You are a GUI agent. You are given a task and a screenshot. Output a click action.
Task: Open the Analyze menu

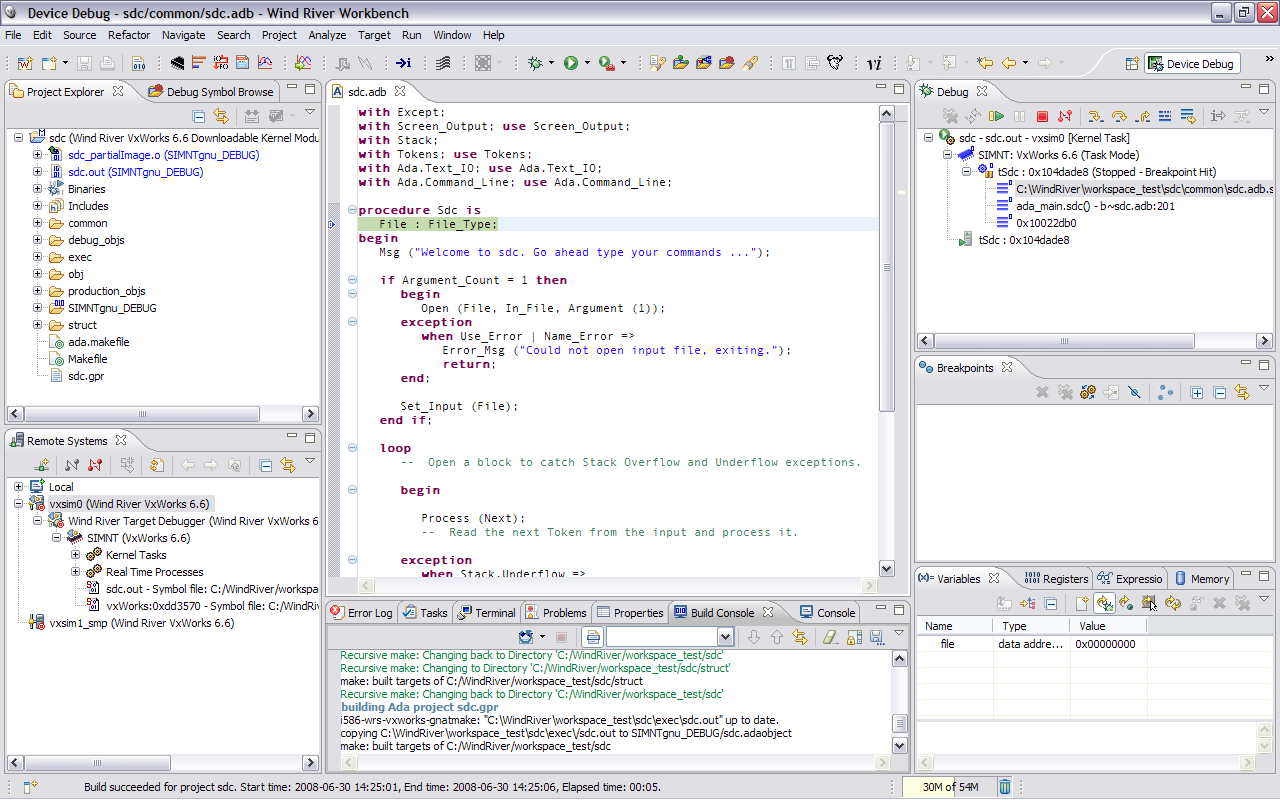pos(327,35)
